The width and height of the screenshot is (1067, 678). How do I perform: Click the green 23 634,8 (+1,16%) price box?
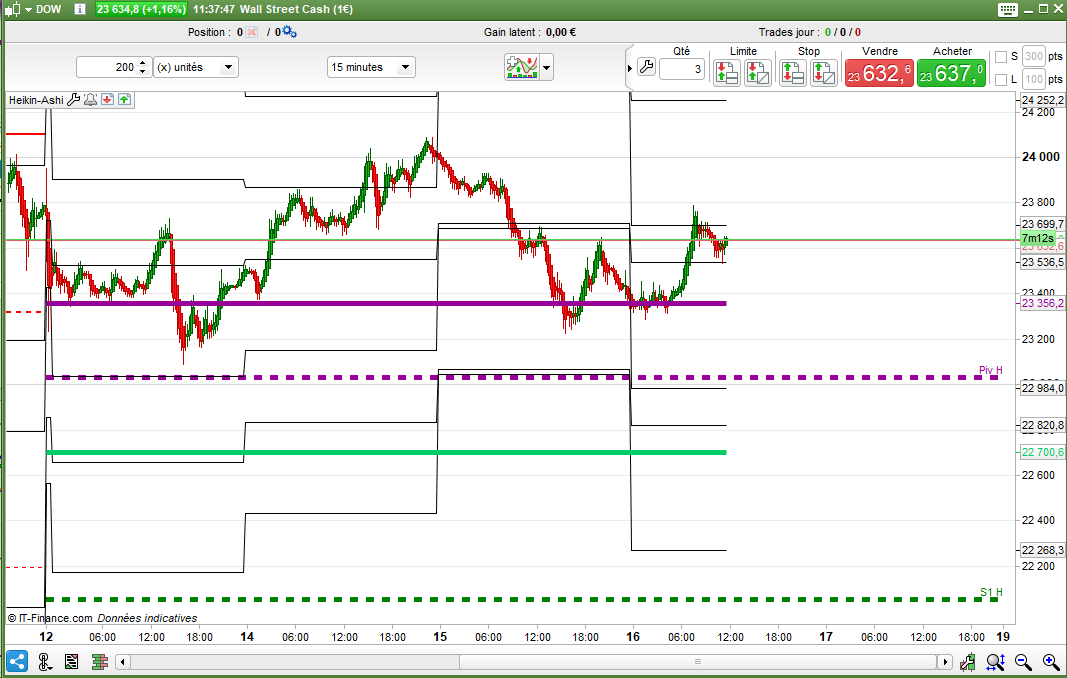coord(141,10)
